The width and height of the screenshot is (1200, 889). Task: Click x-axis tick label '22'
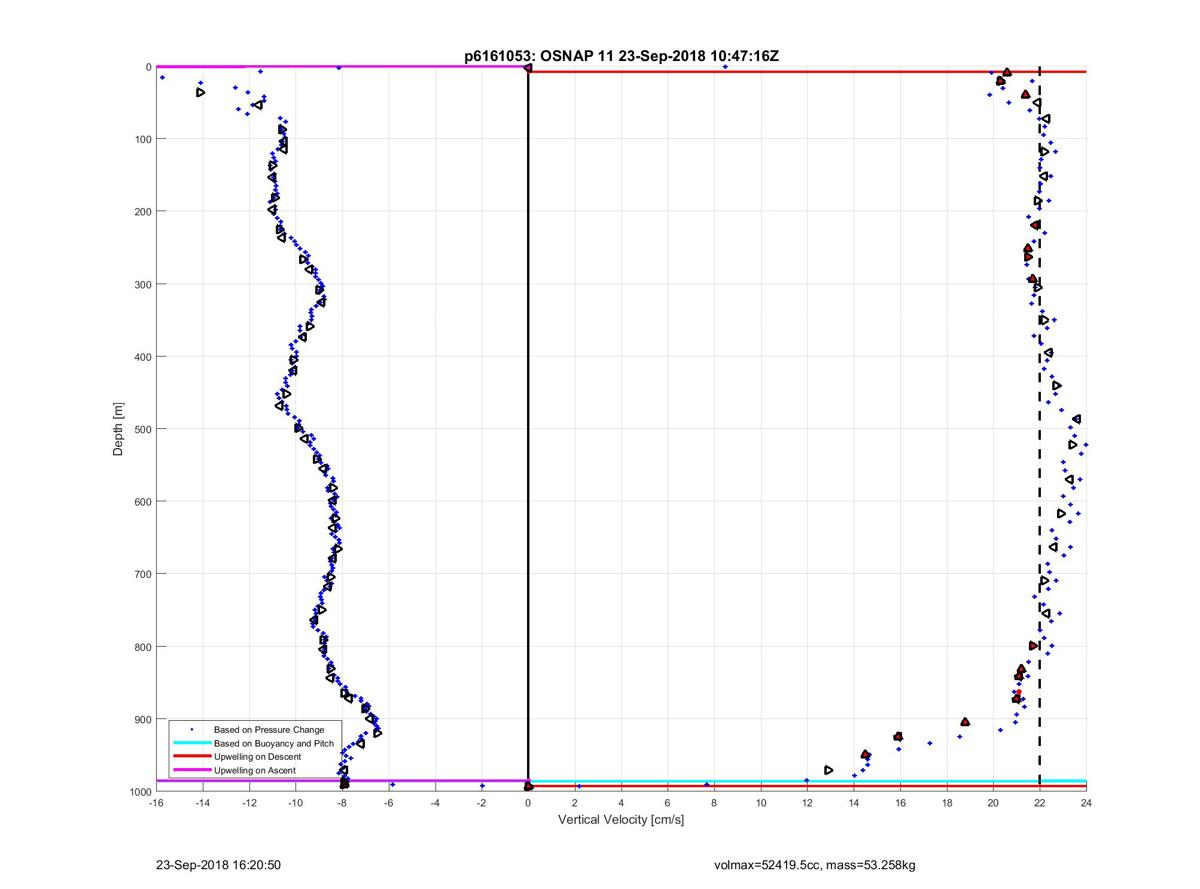click(x=1040, y=802)
